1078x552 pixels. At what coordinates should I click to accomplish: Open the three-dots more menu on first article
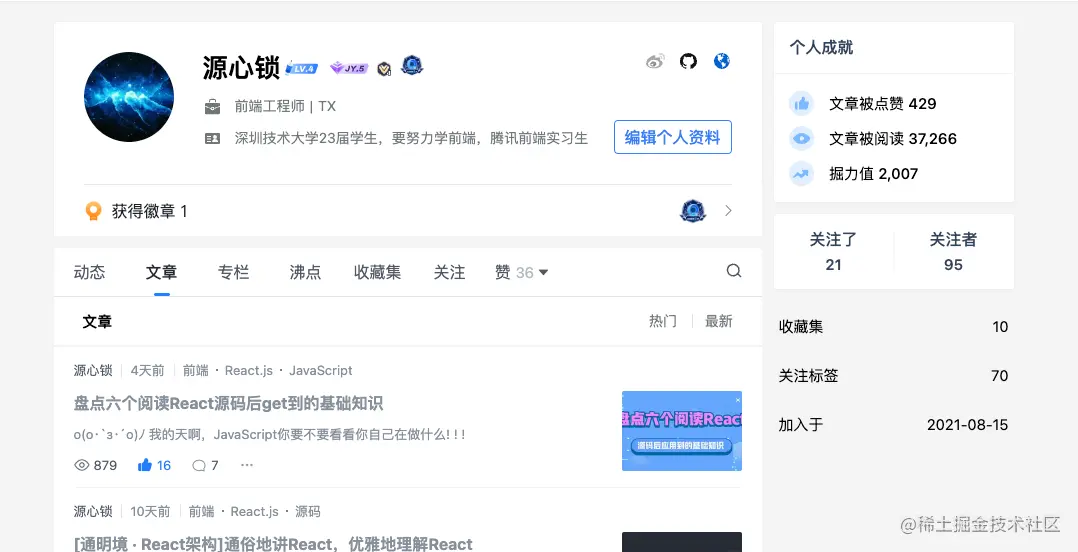(x=247, y=465)
